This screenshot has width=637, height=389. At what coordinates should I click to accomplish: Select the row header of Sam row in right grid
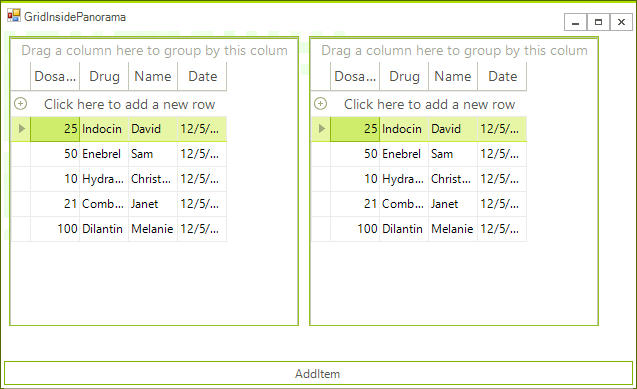(x=321, y=154)
